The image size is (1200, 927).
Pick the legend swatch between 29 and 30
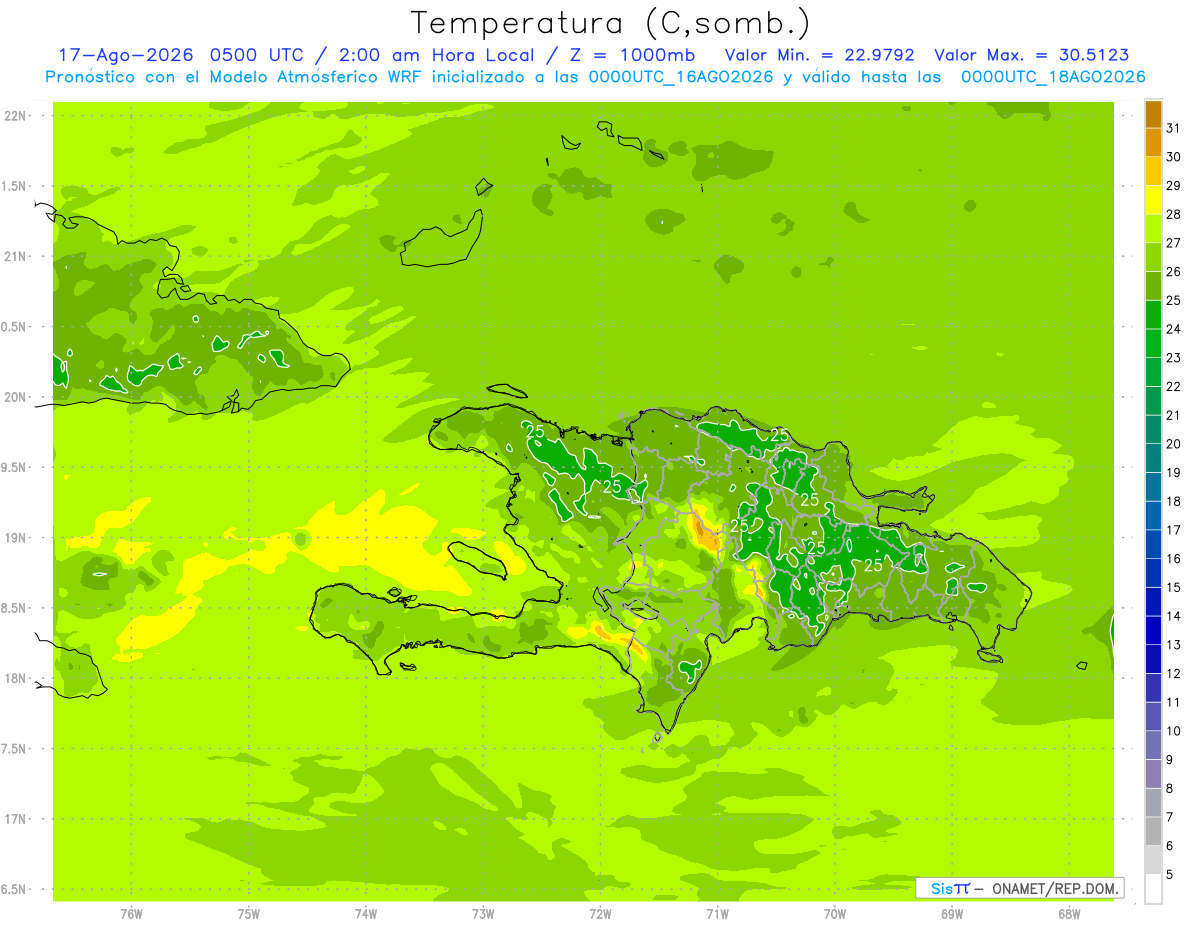(x=1153, y=171)
